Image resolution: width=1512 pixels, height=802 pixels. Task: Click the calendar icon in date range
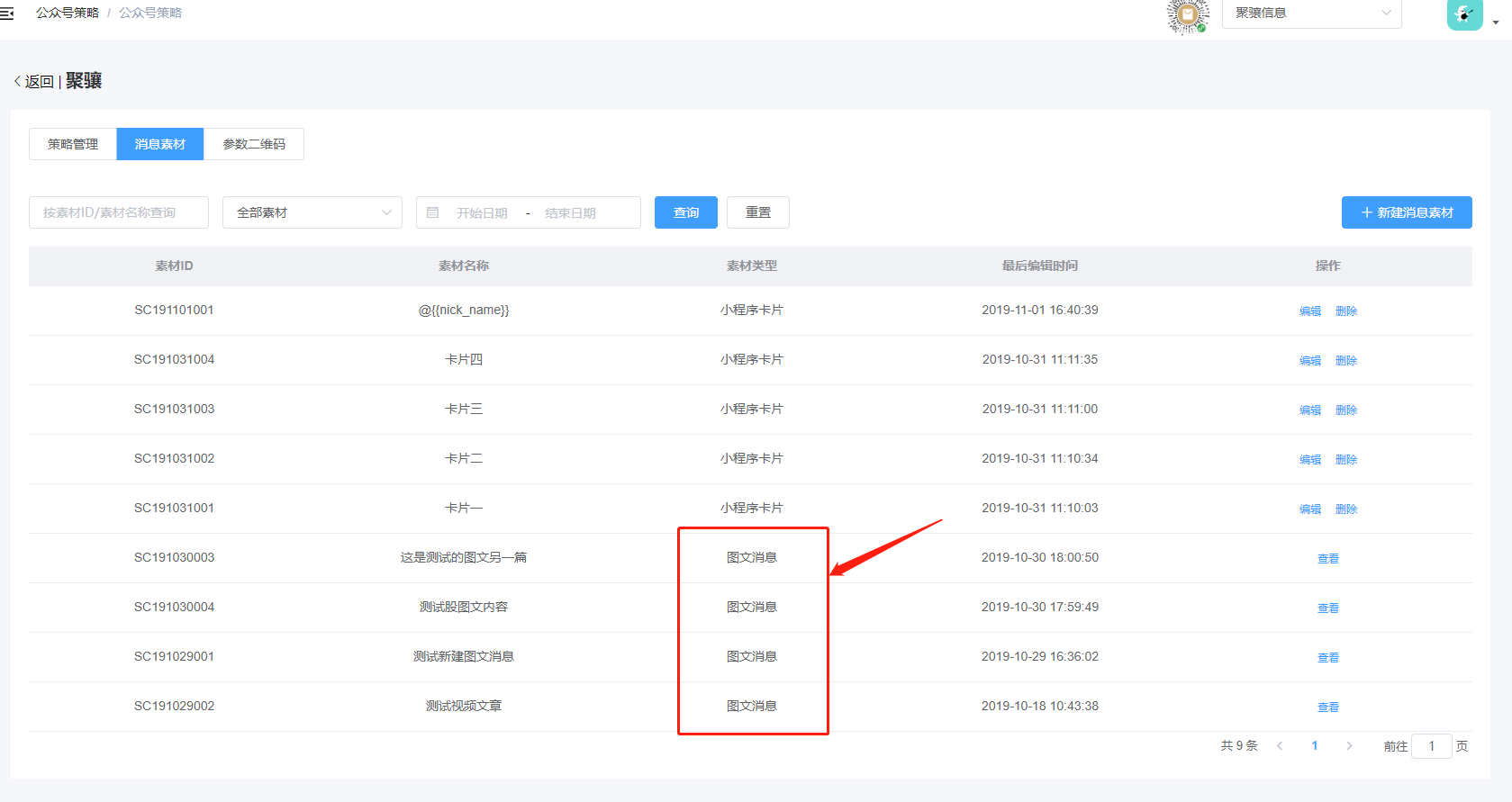pyautogui.click(x=433, y=212)
